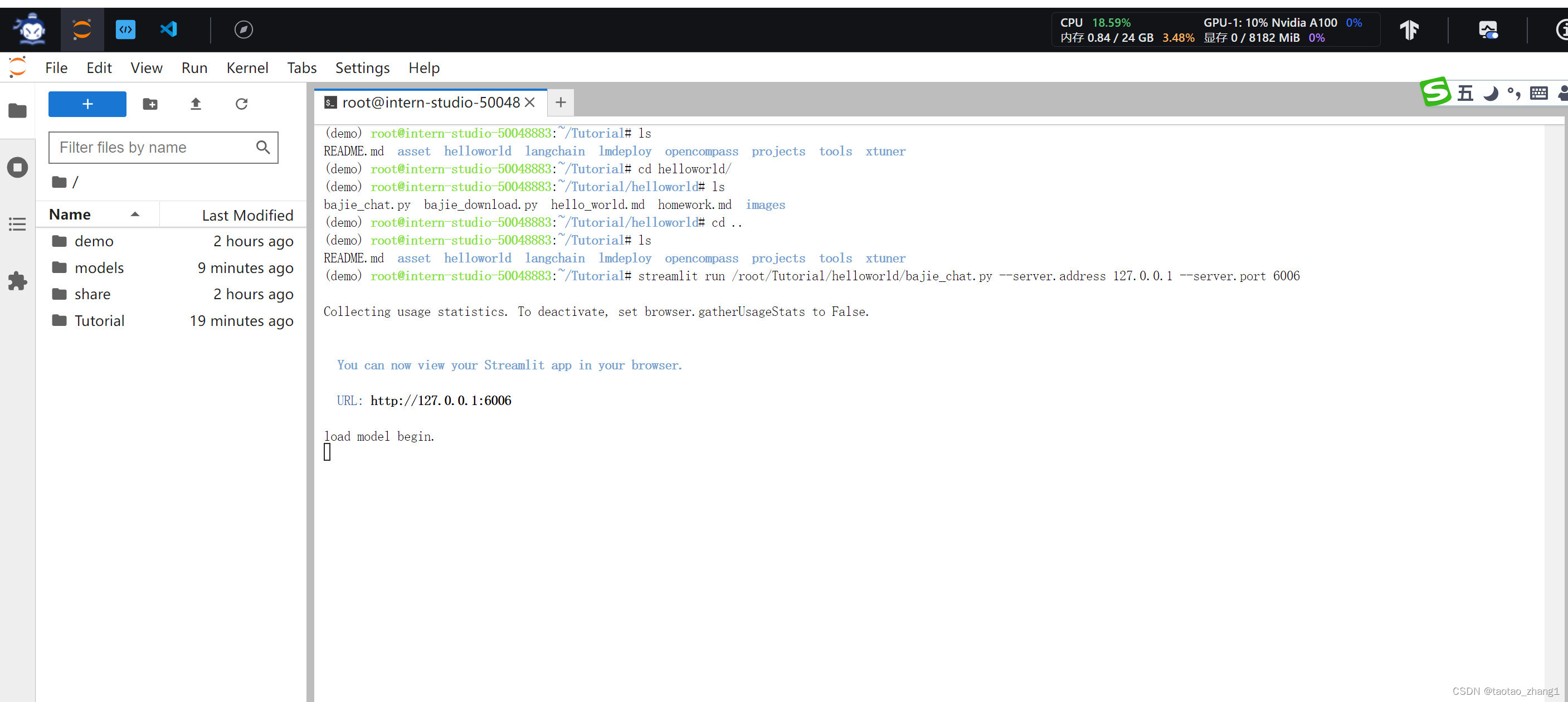Screen dimensions: 1568x702
Task: Open the running terminals and kernels panel
Action: point(17,166)
